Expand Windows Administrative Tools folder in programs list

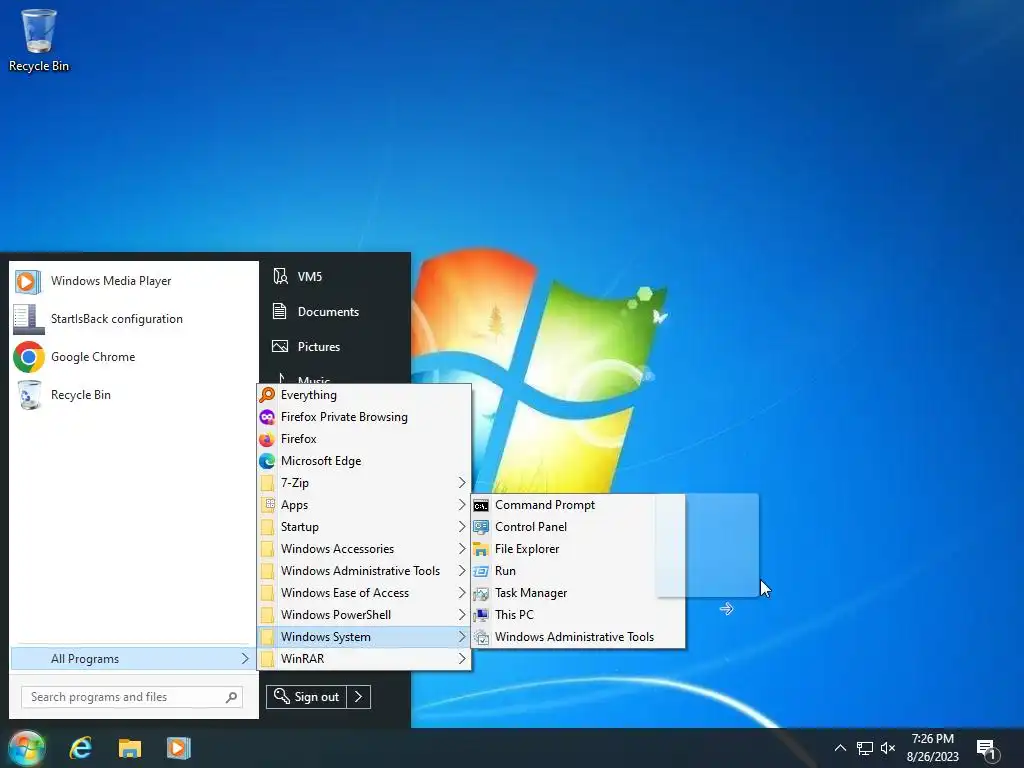click(364, 571)
